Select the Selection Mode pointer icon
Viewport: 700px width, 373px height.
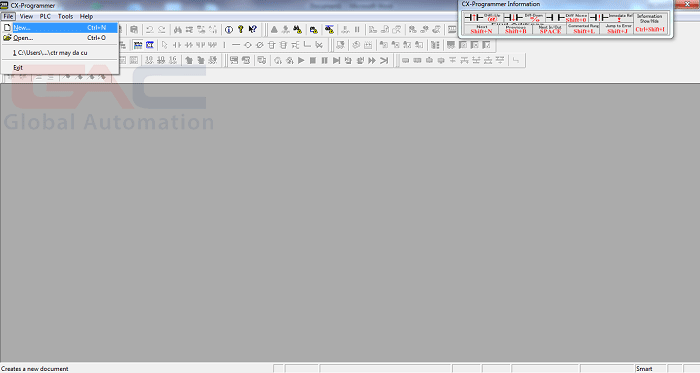[164, 45]
